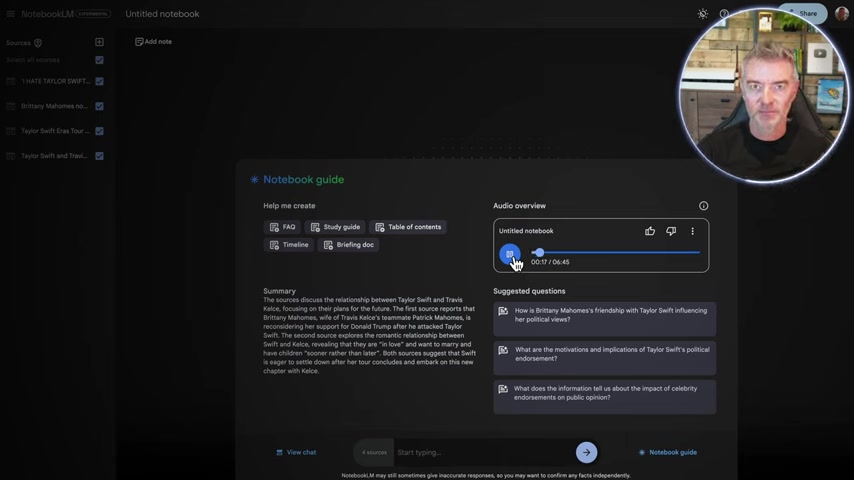Click the Audio overview info icon
854x480 pixels.
704,205
